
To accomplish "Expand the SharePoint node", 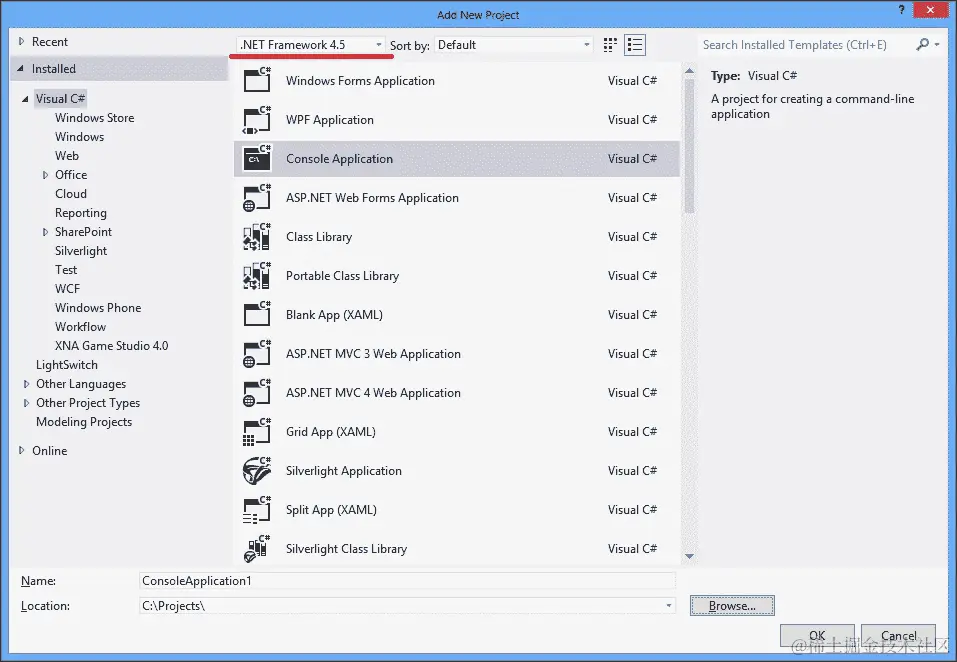I will (45, 232).
